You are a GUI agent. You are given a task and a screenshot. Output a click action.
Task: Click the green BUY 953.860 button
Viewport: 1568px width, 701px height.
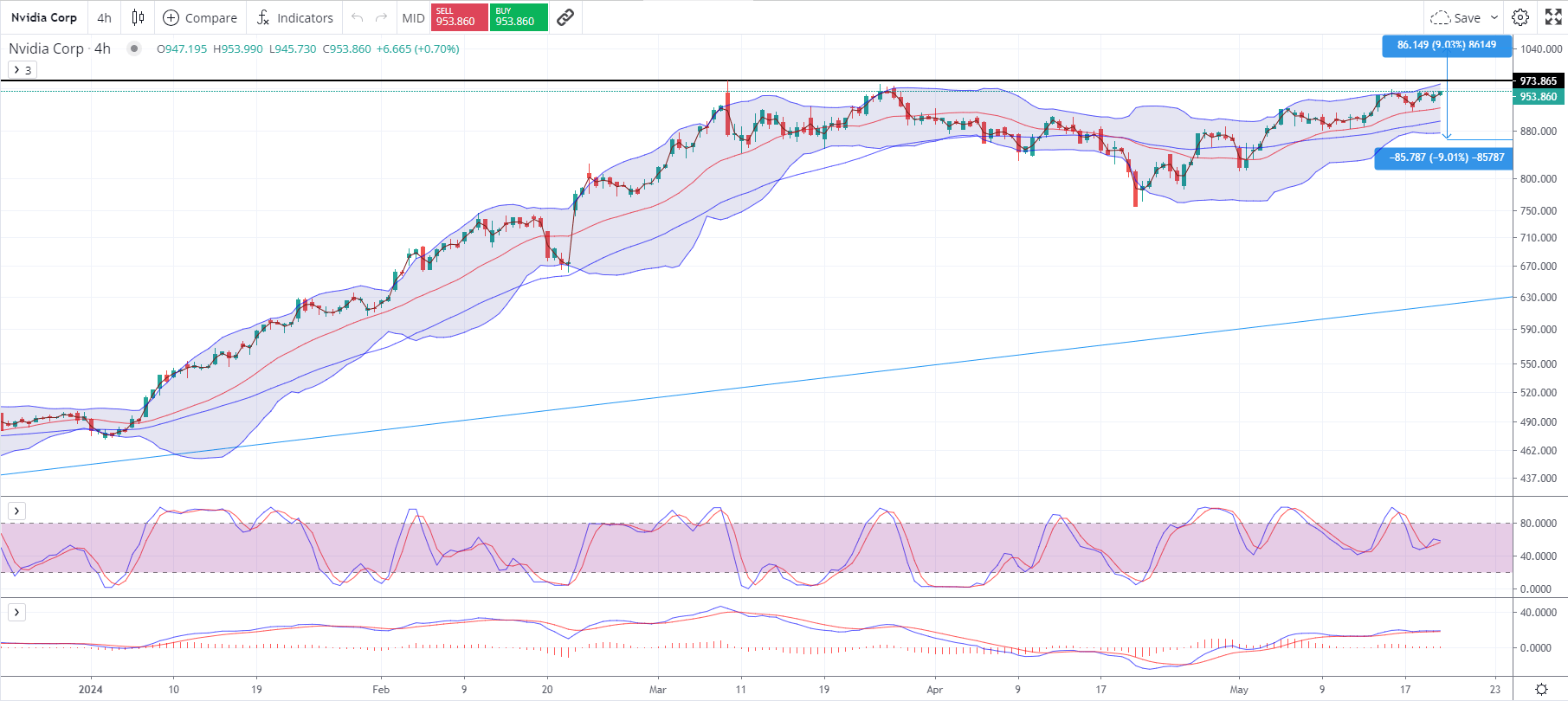click(x=519, y=17)
